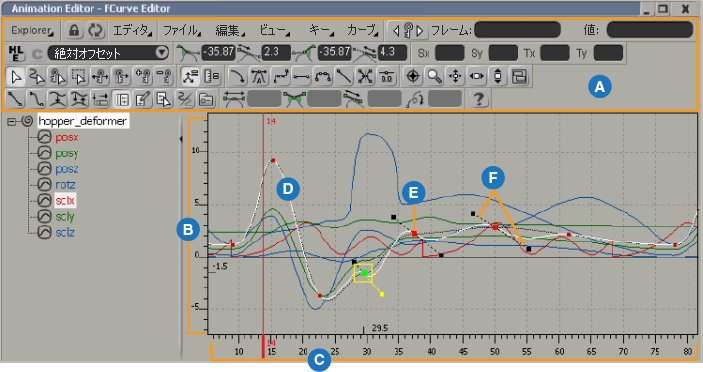Click the break tangent scissors-like icon

[x=365, y=77]
